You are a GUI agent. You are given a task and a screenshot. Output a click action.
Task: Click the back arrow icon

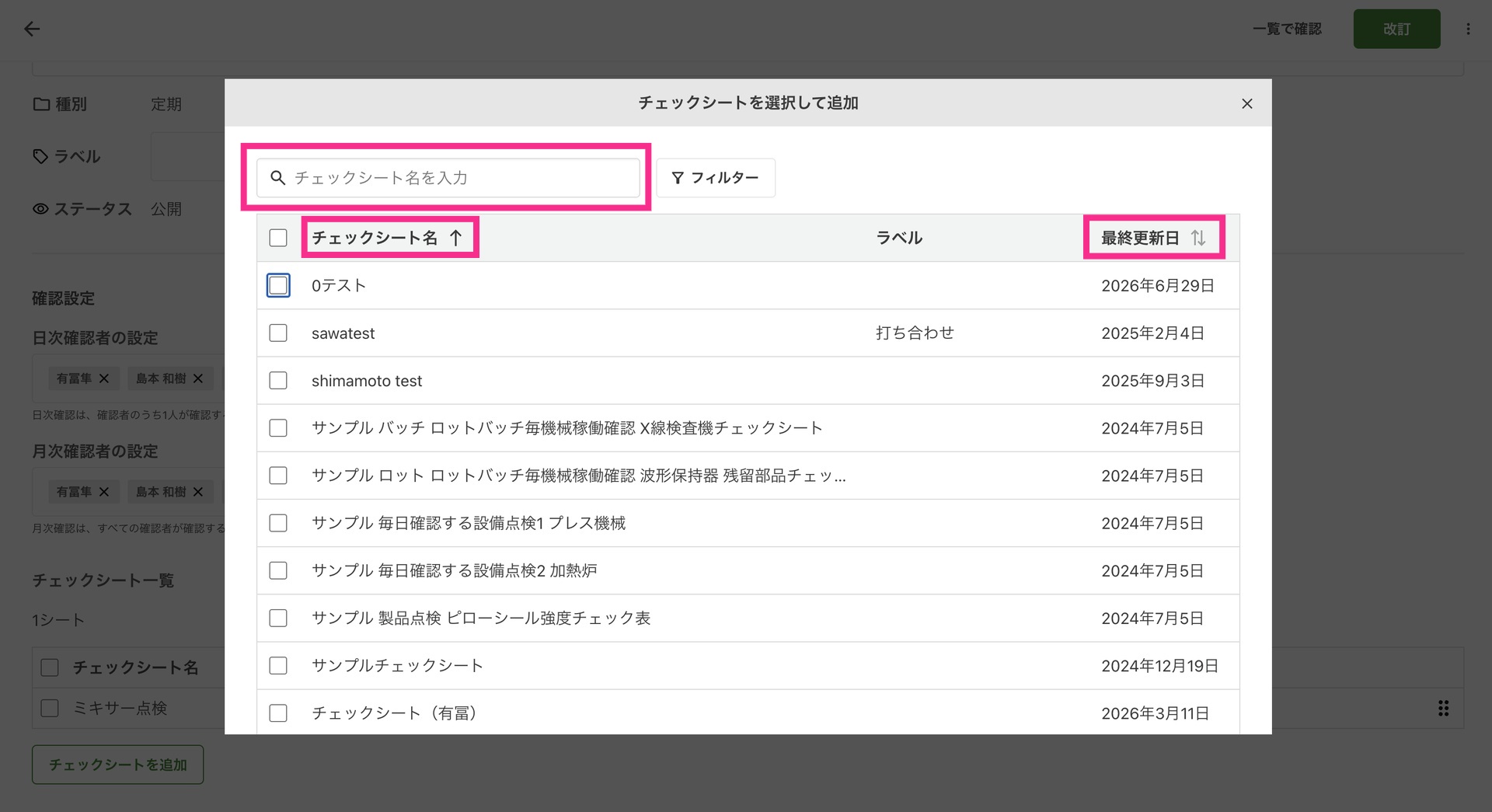[x=32, y=29]
